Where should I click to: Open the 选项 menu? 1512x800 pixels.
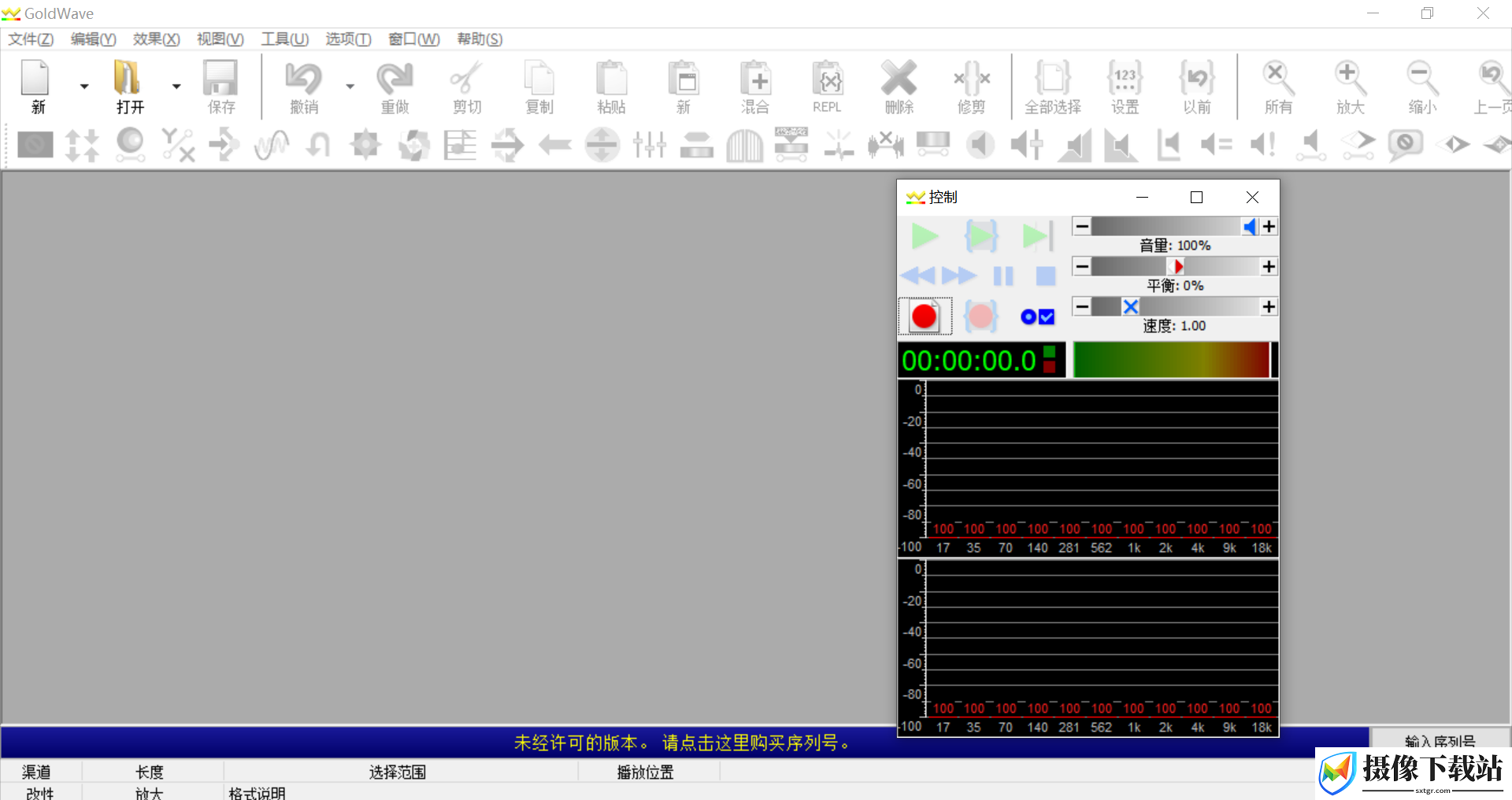coord(348,39)
